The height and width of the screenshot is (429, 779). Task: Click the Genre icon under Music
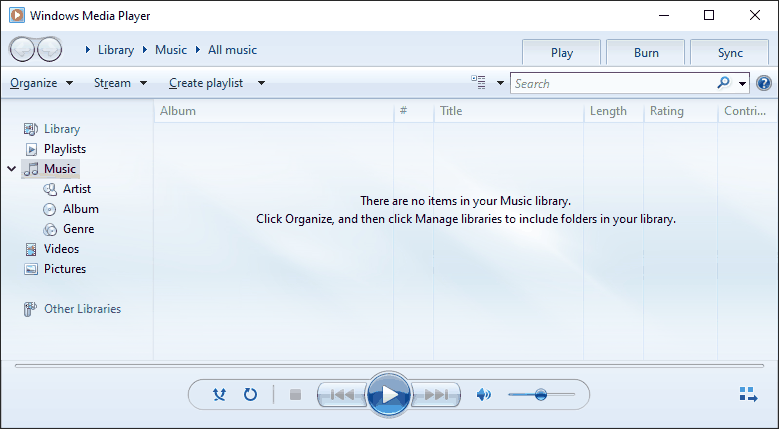[50, 229]
